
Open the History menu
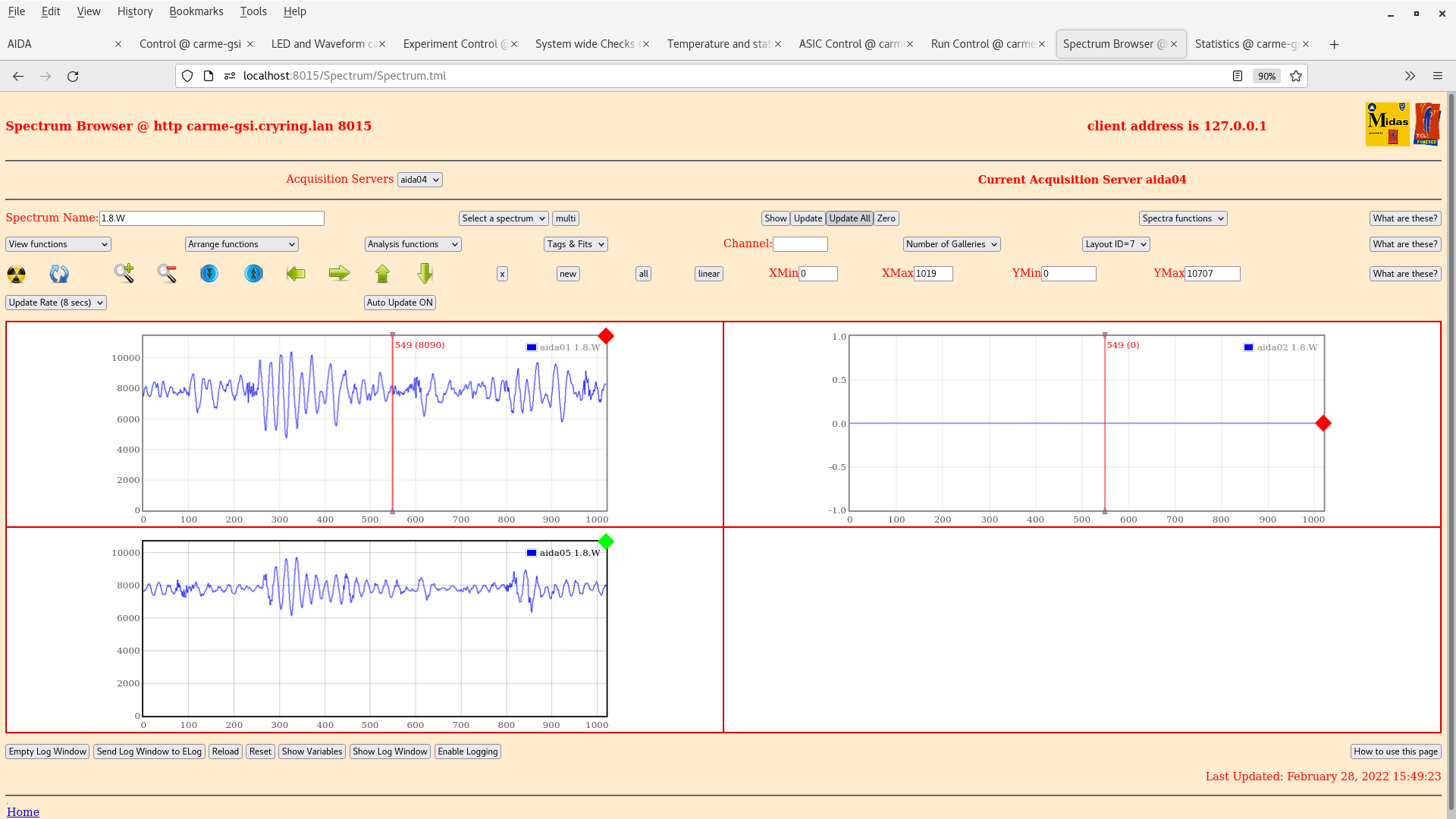pos(135,11)
